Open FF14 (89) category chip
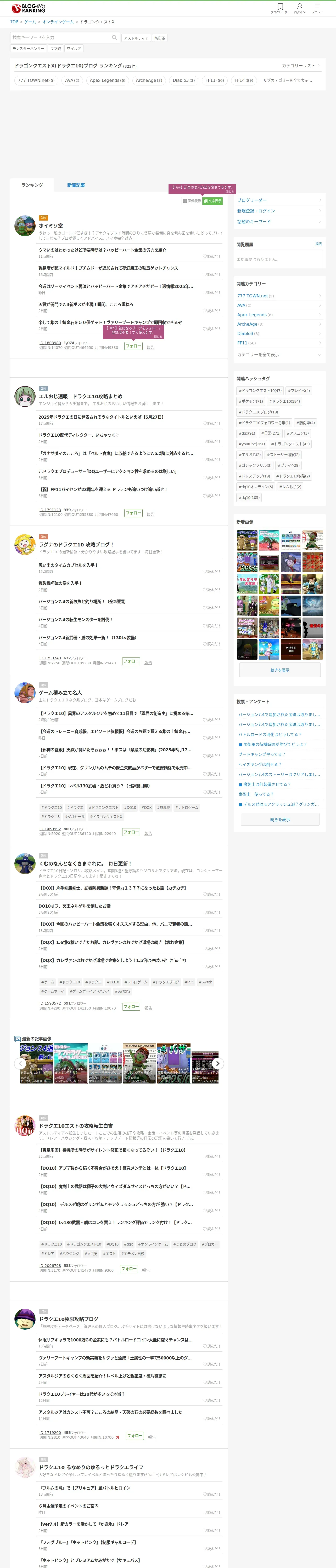The width and height of the screenshot is (336, 1568). [244, 80]
